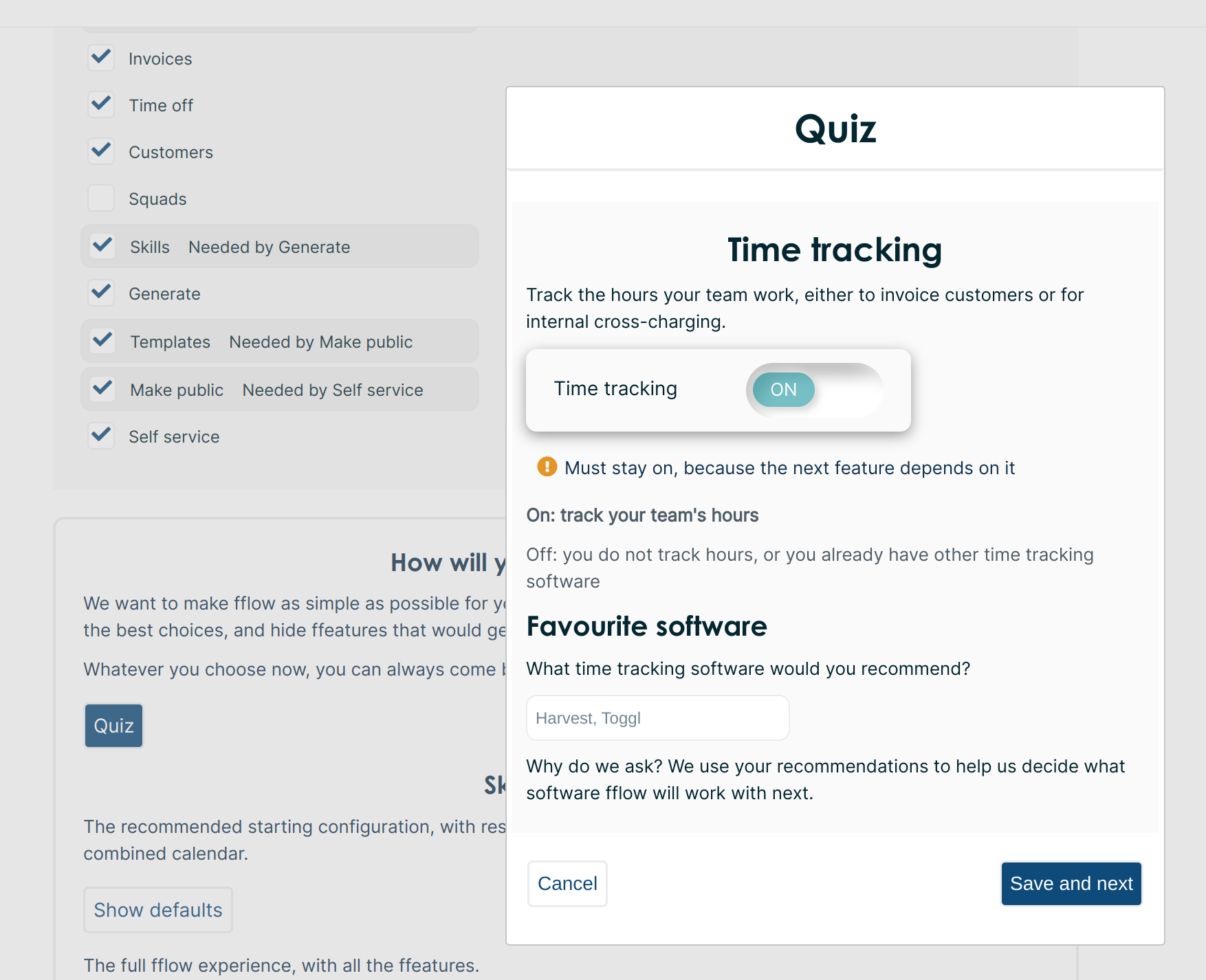Uncheck the Customers checkbox
This screenshot has height=980, width=1206.
coord(102,151)
